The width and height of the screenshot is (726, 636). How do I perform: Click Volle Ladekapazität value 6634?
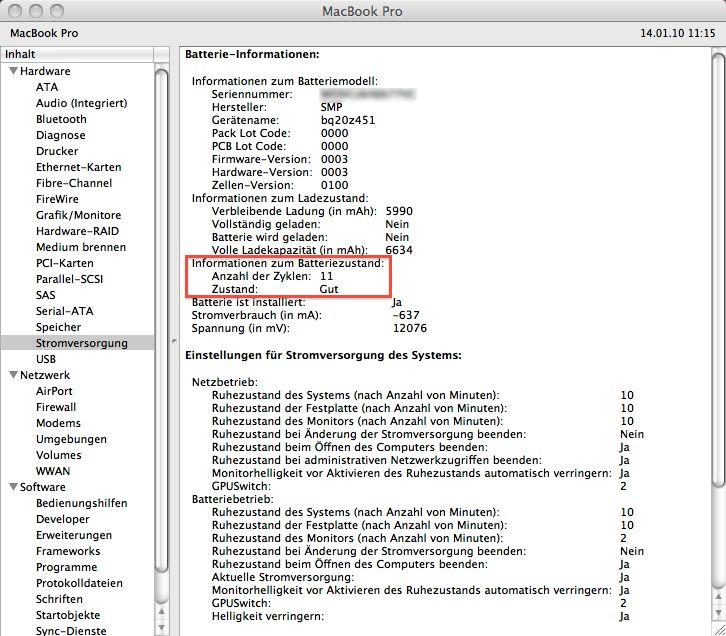399,250
